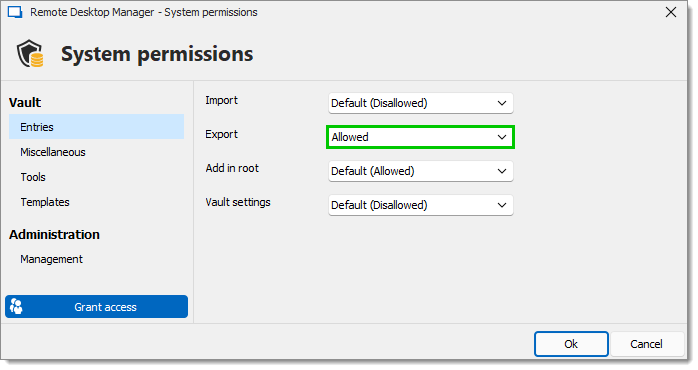Click the Grant access button
Screen dimensions: 698x370
pos(96,307)
